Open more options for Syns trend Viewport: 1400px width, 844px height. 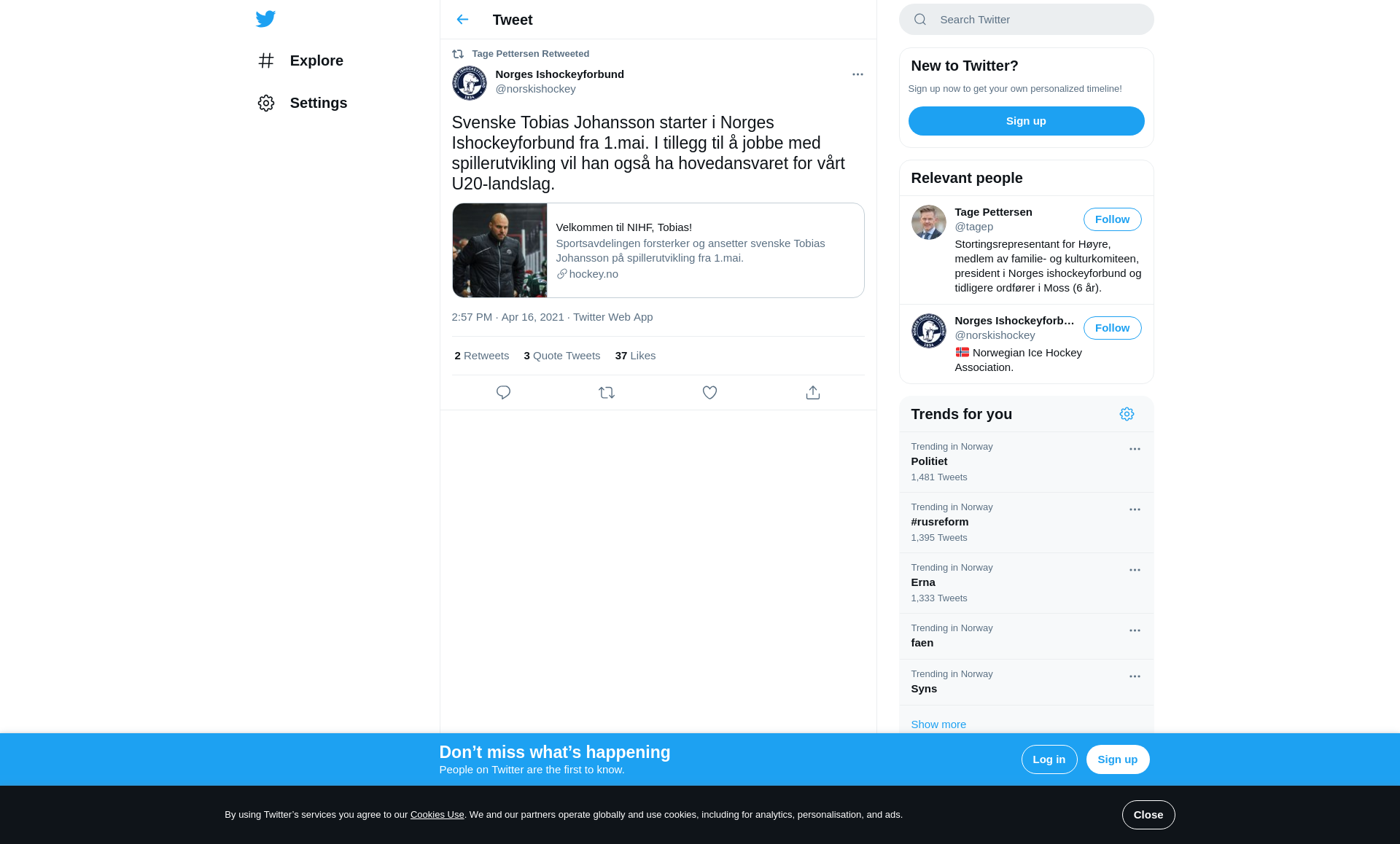pos(1135,676)
